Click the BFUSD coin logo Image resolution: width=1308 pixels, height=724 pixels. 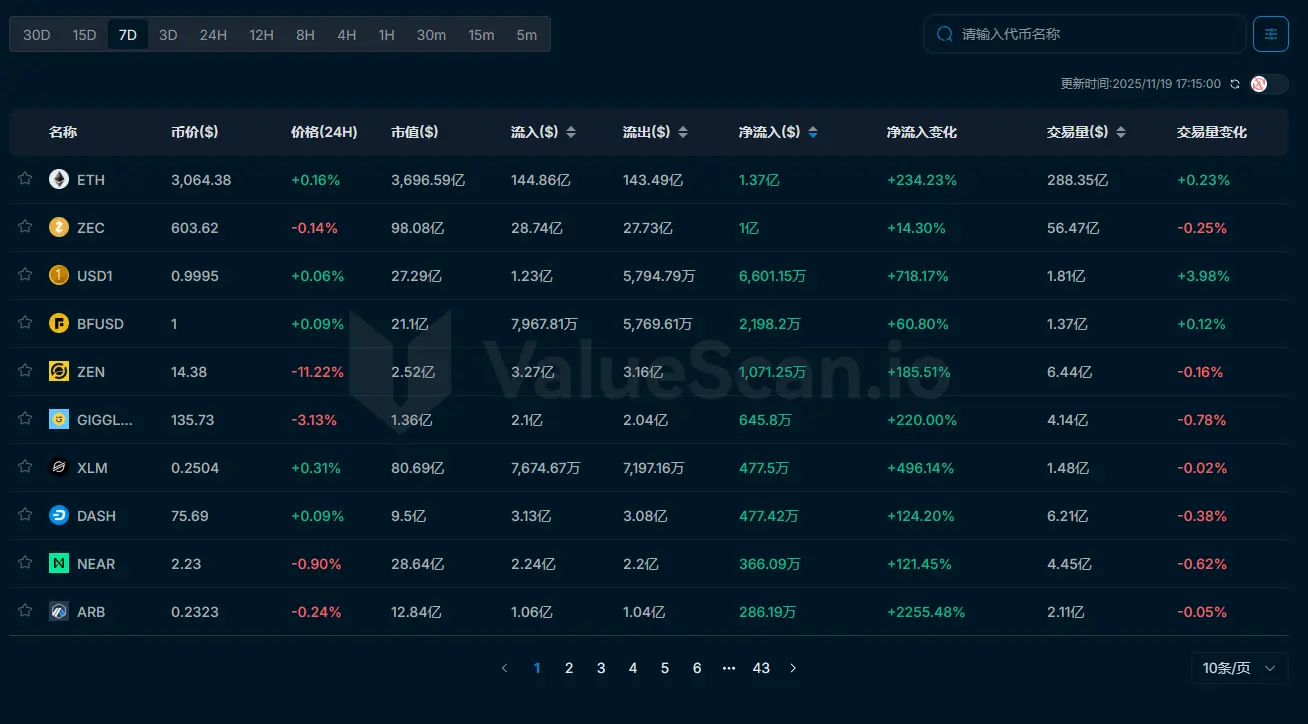pos(59,324)
